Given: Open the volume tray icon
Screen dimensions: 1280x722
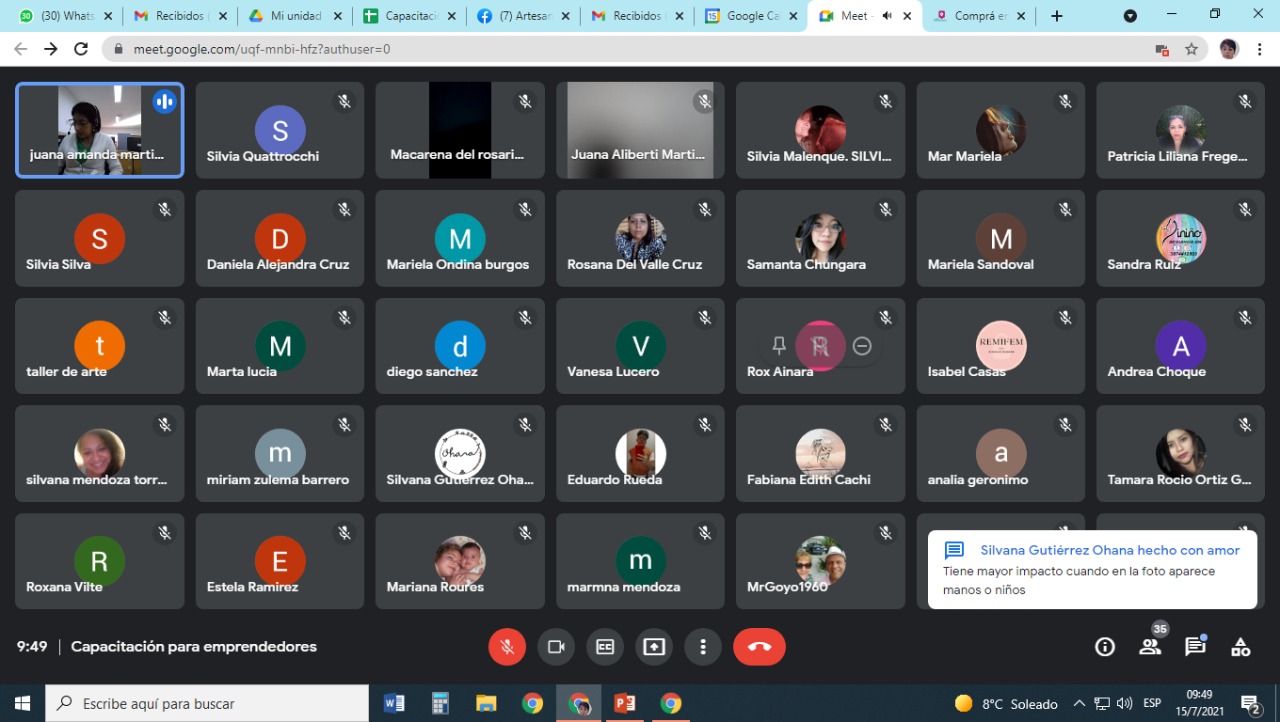Looking at the screenshot, I should coord(1125,704).
